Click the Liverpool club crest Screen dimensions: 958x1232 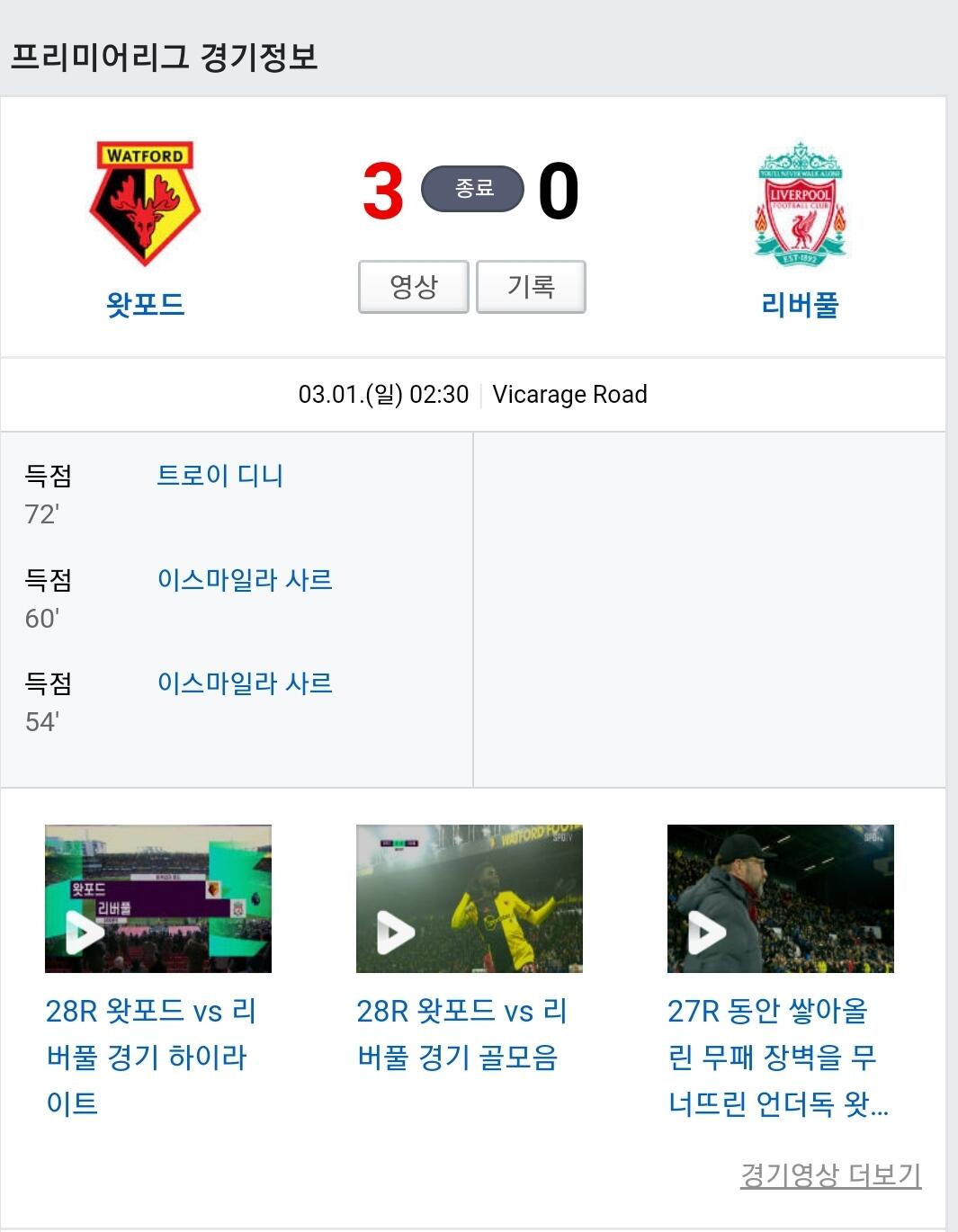pyautogui.click(x=800, y=203)
